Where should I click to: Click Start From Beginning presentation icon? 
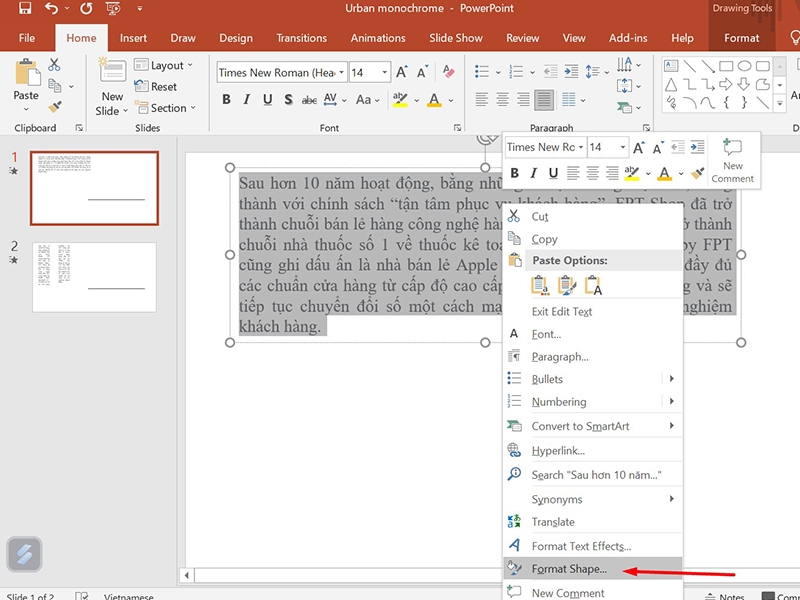113,8
